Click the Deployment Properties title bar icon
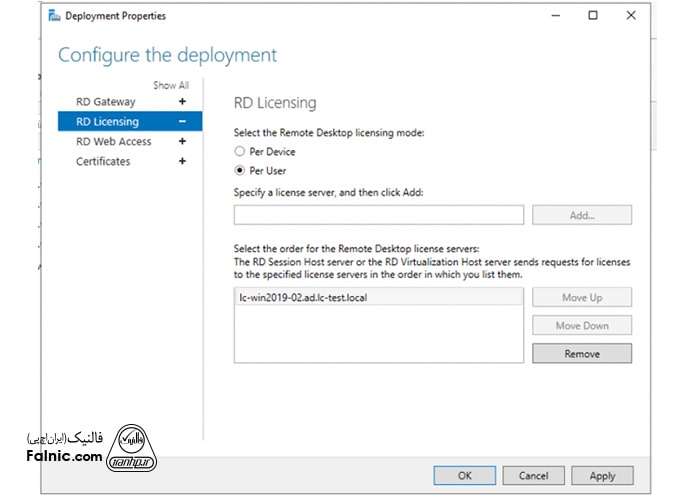 [54, 16]
